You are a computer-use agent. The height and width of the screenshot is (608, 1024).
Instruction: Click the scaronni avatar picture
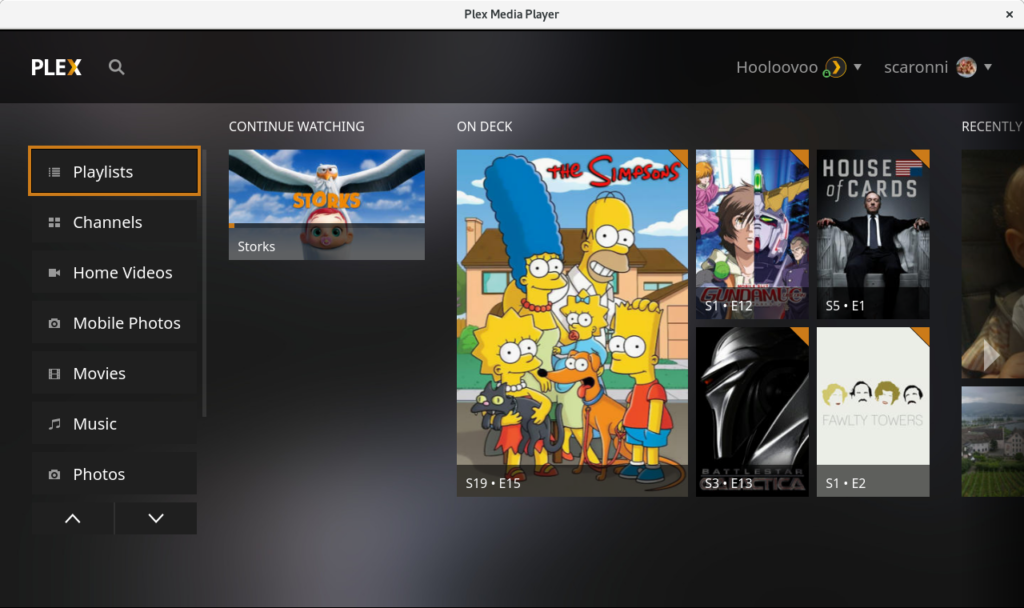[x=964, y=67]
